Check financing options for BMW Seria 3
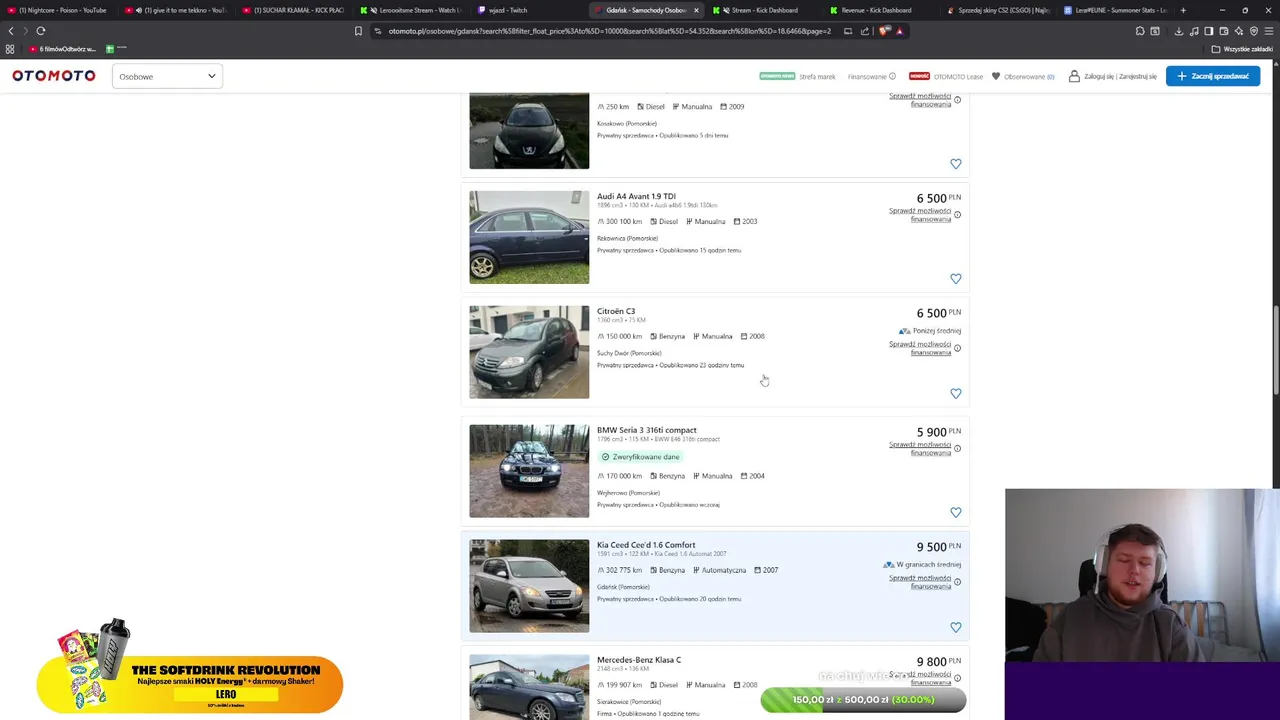The height and width of the screenshot is (720, 1280). (x=920, y=448)
